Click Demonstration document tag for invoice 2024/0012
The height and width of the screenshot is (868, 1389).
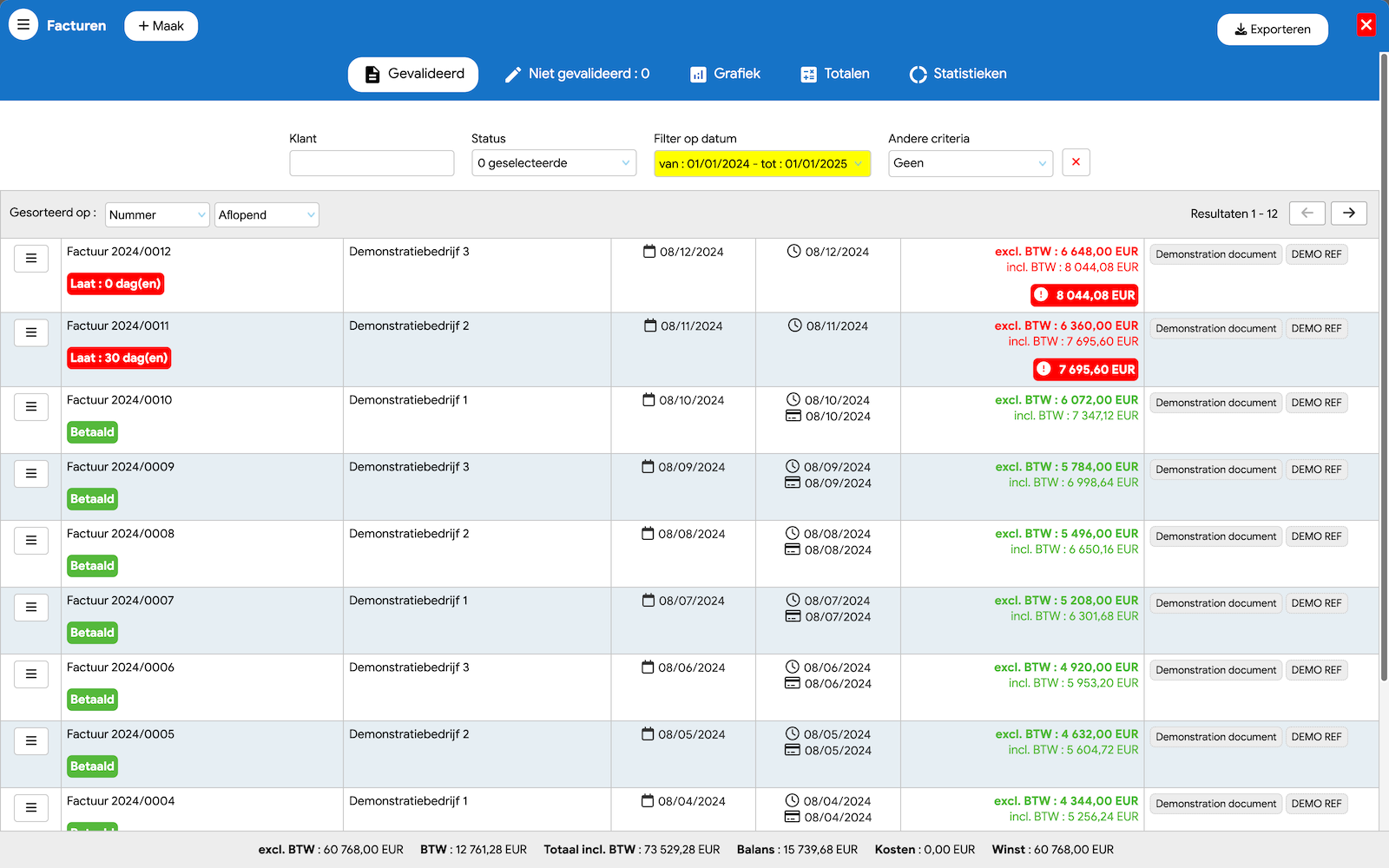[x=1215, y=254]
